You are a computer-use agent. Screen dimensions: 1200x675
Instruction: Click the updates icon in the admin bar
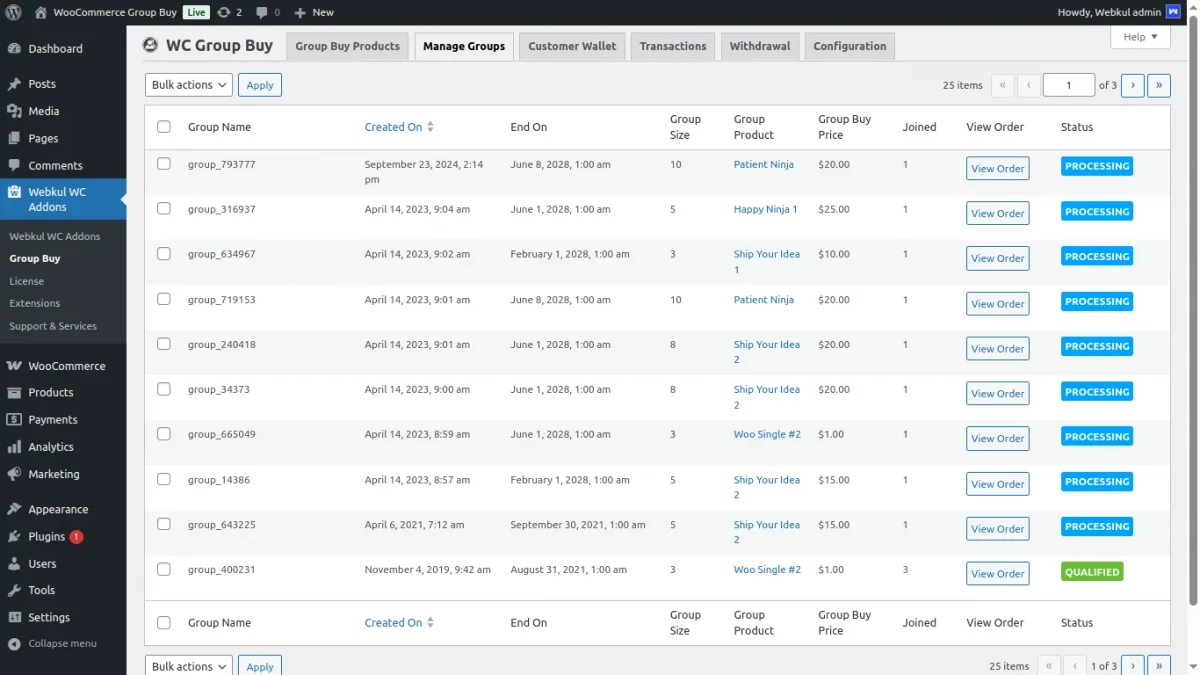[230, 12]
